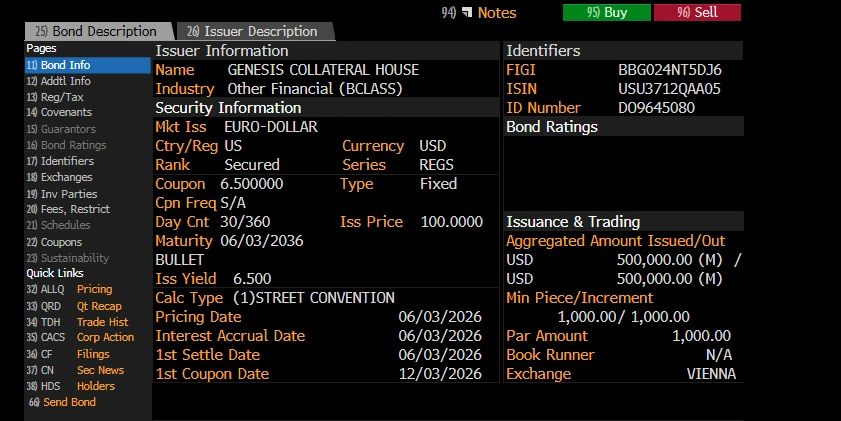Open TDH Trade Hist quick link
The height and width of the screenshot is (421, 841).
pos(77,322)
